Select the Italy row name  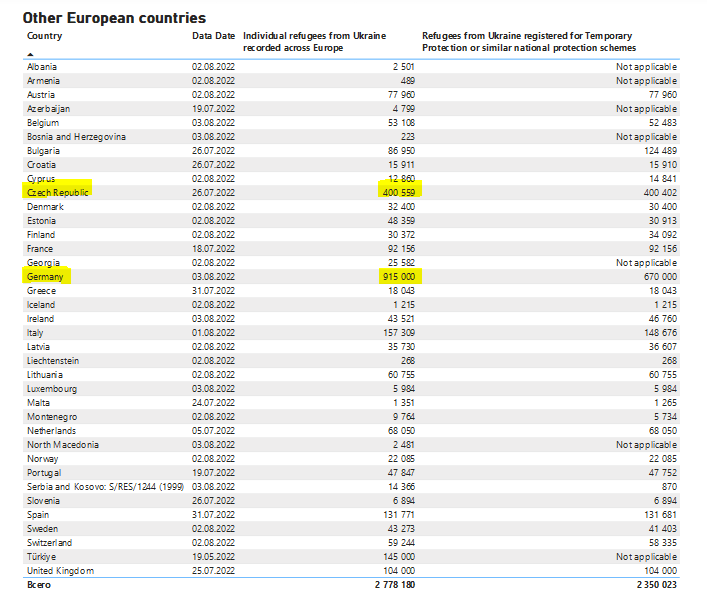(35, 332)
